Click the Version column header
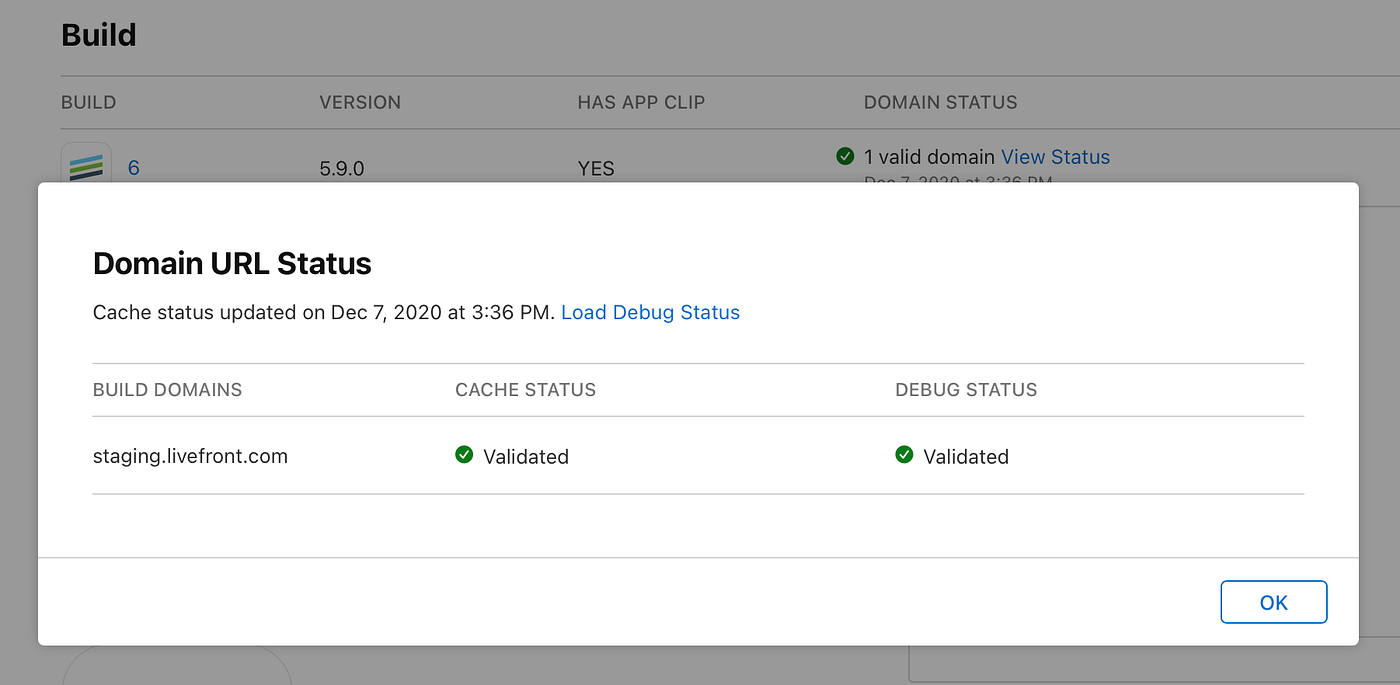 [360, 102]
